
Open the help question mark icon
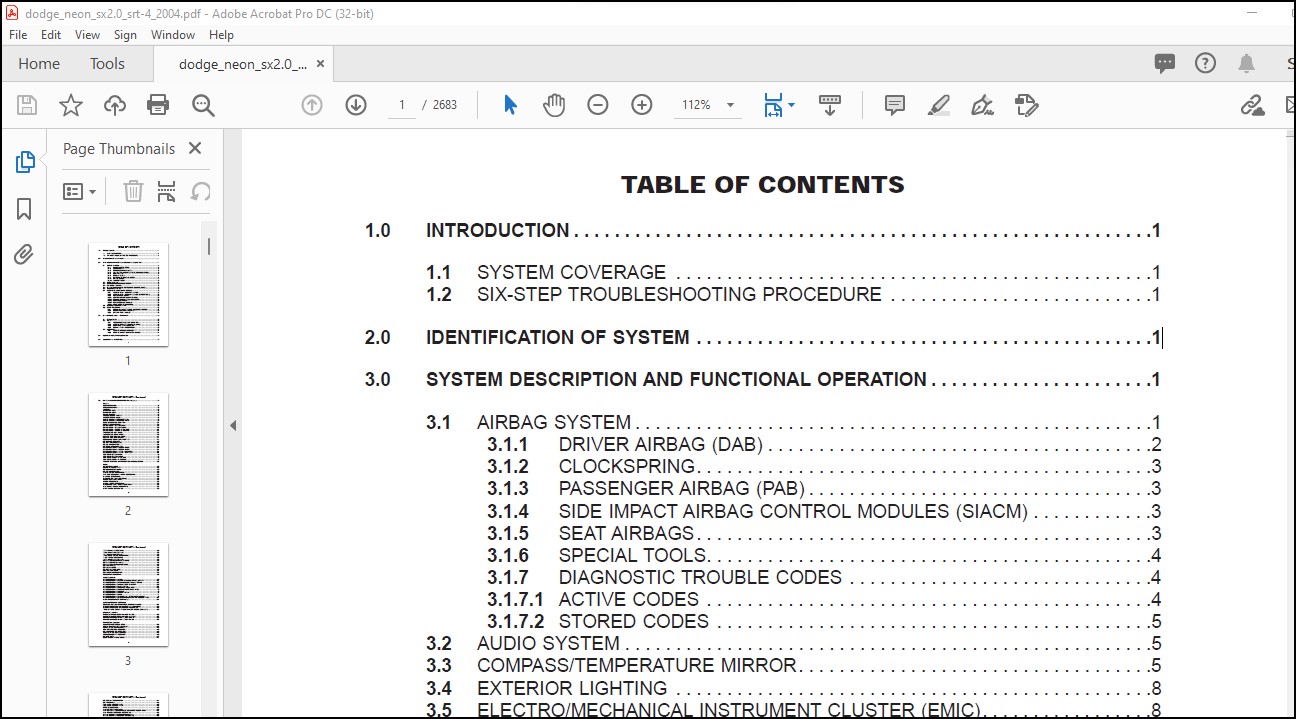coord(1206,63)
